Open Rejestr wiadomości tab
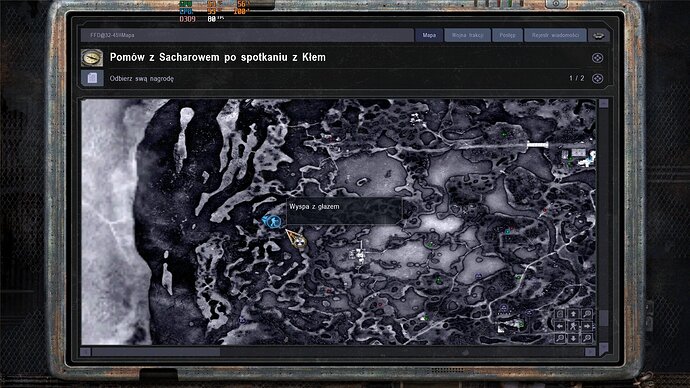 pos(555,35)
